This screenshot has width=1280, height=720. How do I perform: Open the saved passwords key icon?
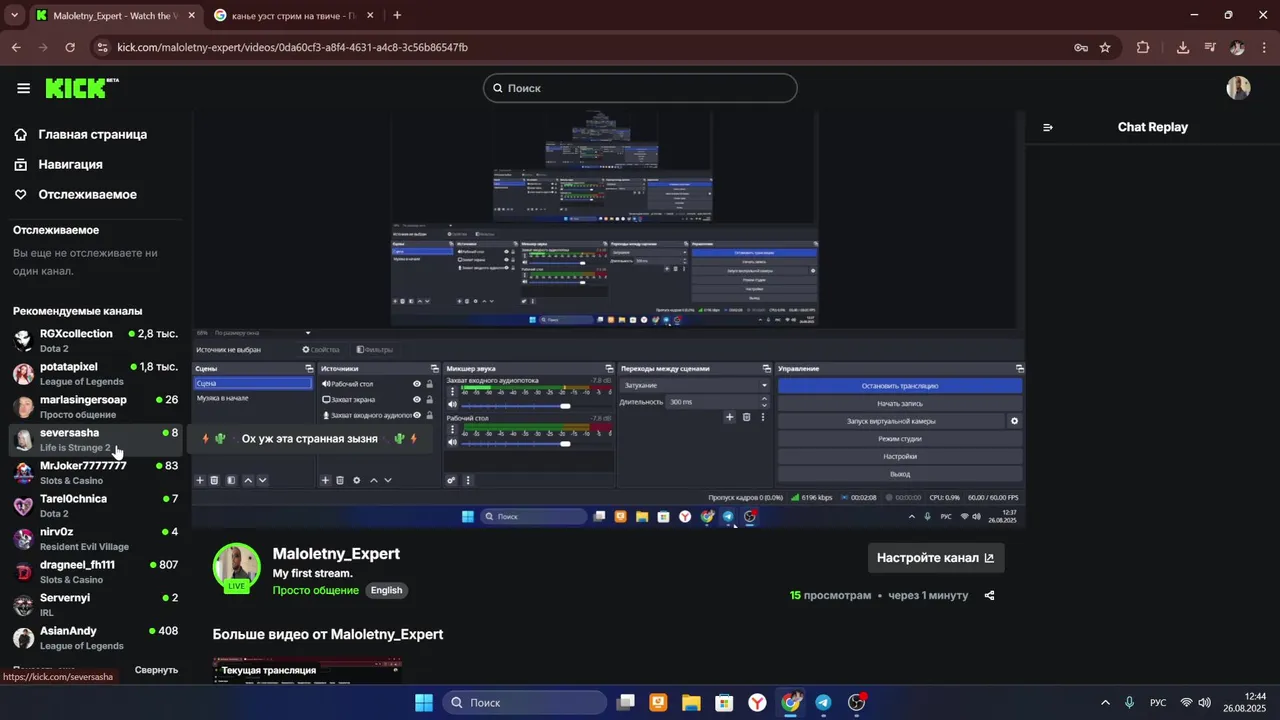(1081, 47)
